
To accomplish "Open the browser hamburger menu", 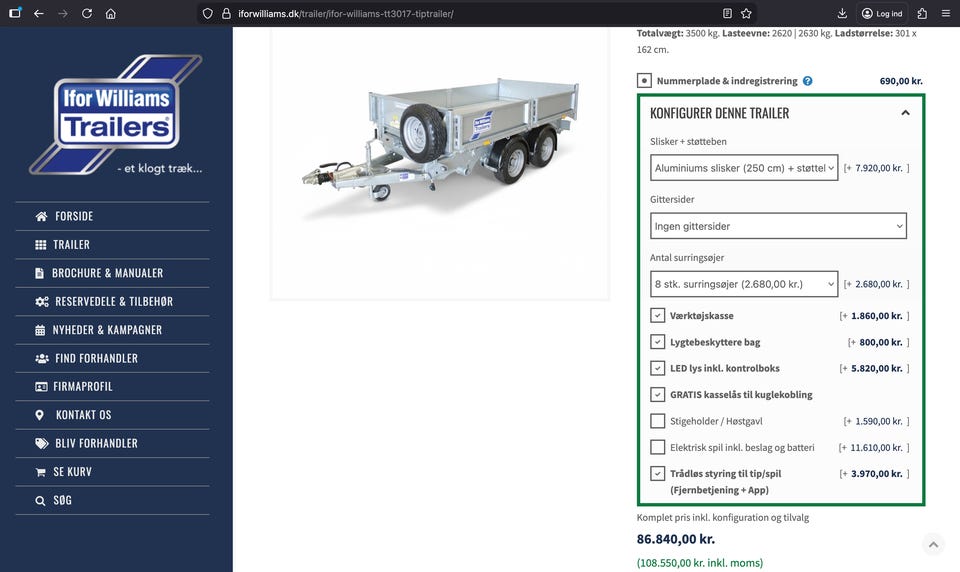I will point(946,13).
